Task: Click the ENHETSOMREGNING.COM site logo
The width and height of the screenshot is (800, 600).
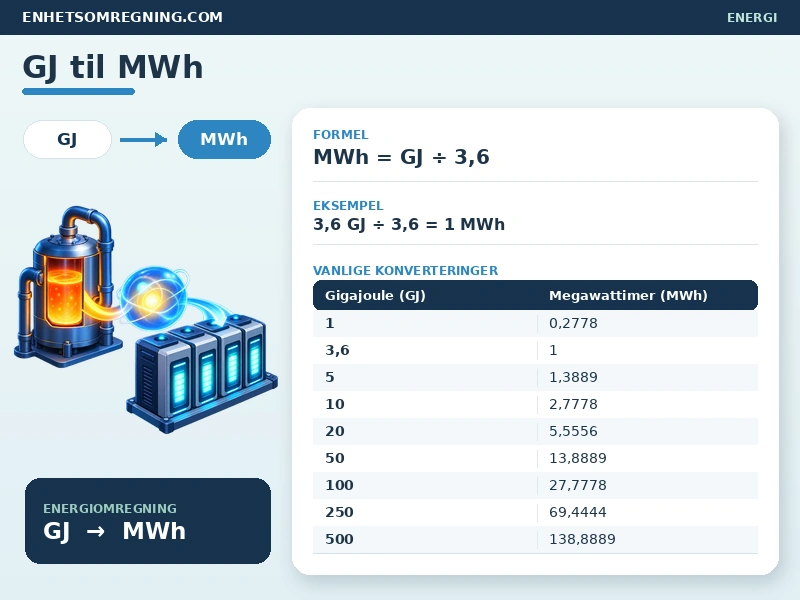Action: tap(122, 17)
